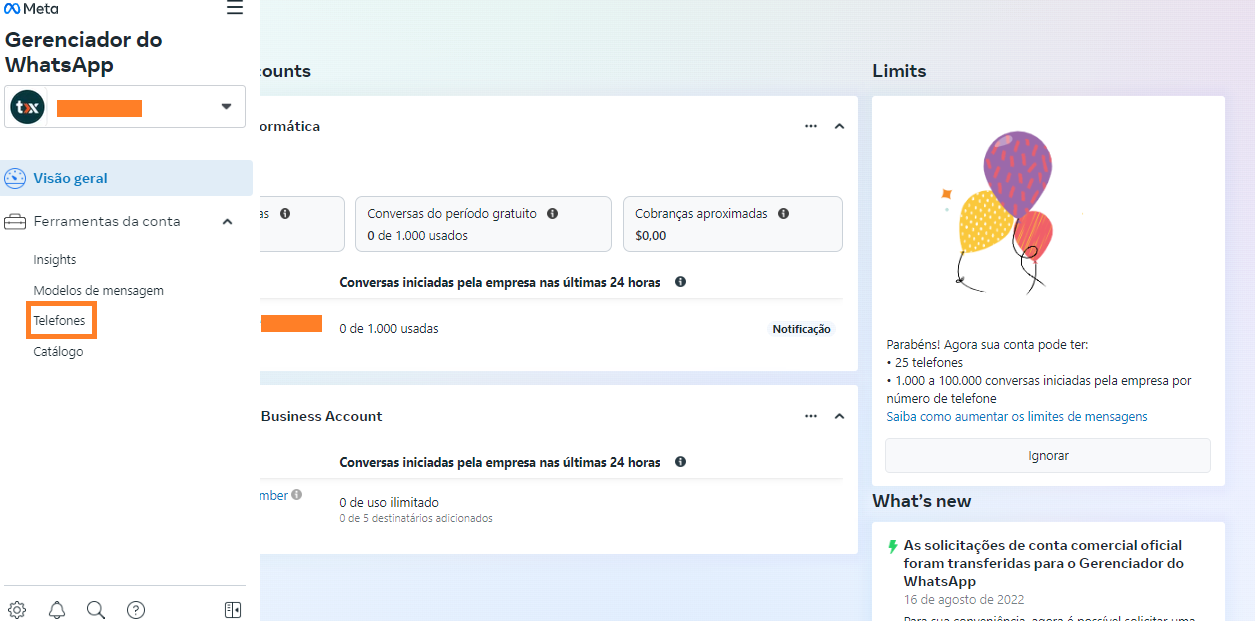Click the Ferramentas da conta label
The image size is (1255, 621).
point(107,222)
